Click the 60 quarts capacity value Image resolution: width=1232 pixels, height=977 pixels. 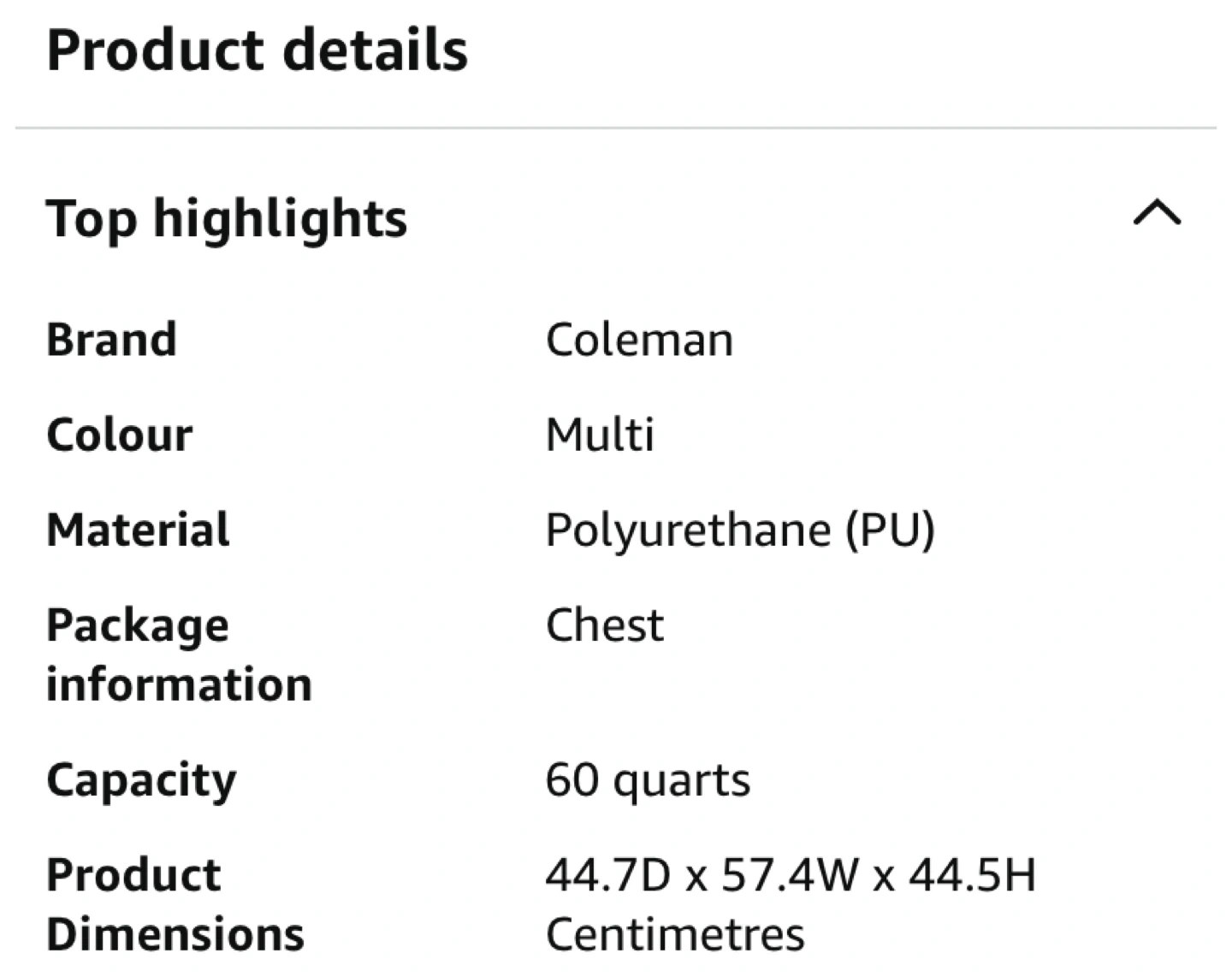tap(648, 780)
